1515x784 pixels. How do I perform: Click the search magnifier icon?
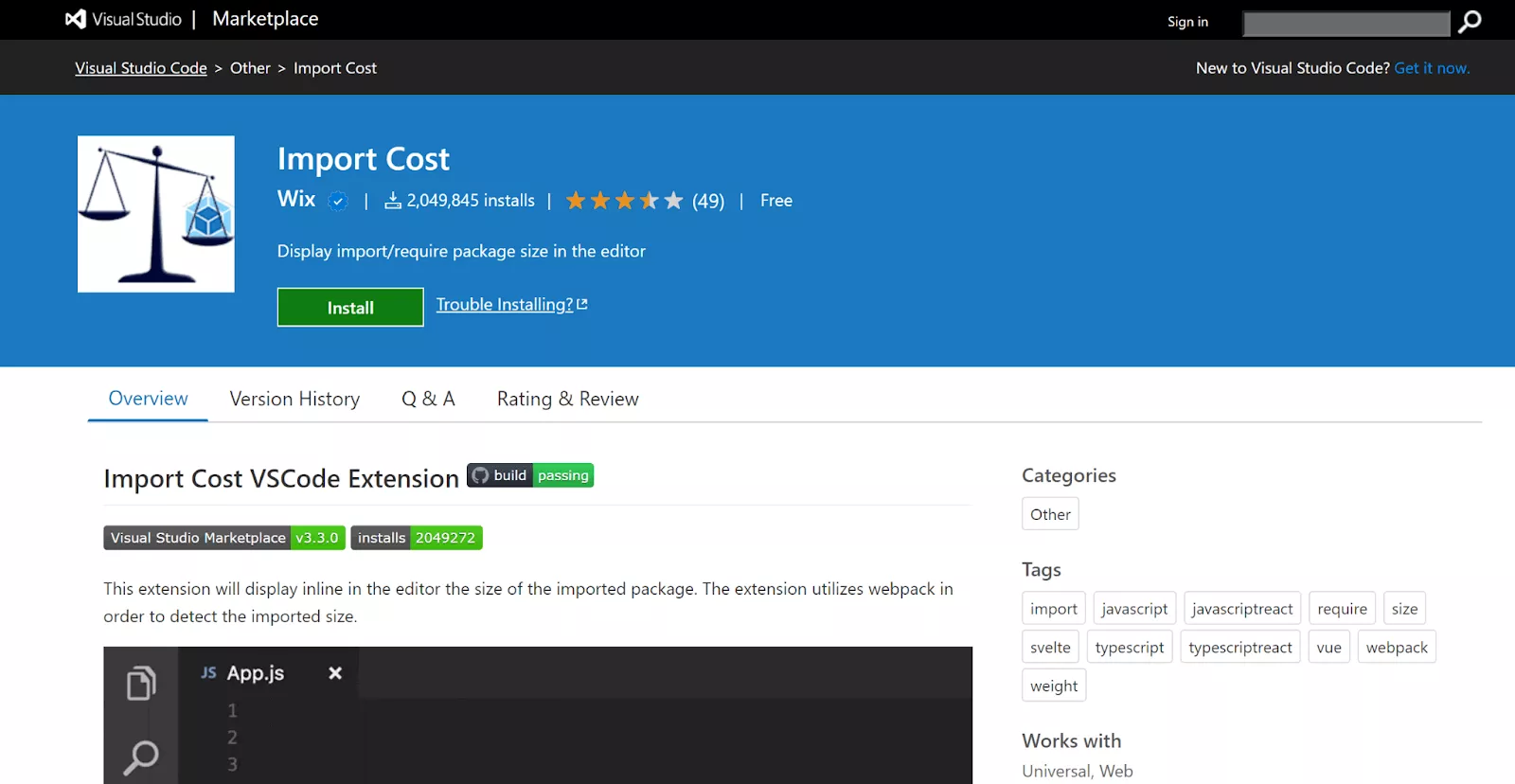click(x=1470, y=22)
